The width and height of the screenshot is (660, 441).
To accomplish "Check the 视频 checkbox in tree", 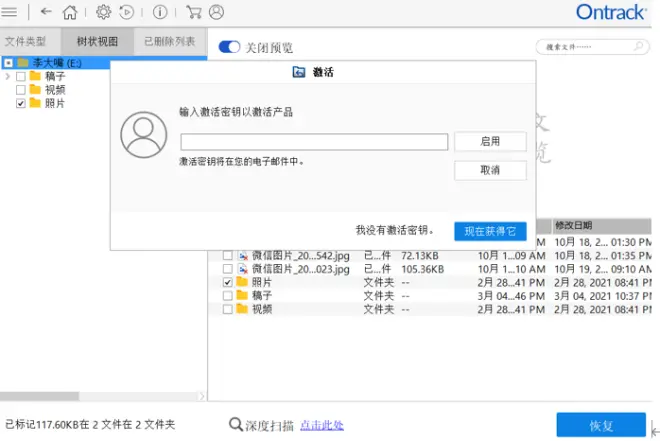I will point(21,90).
